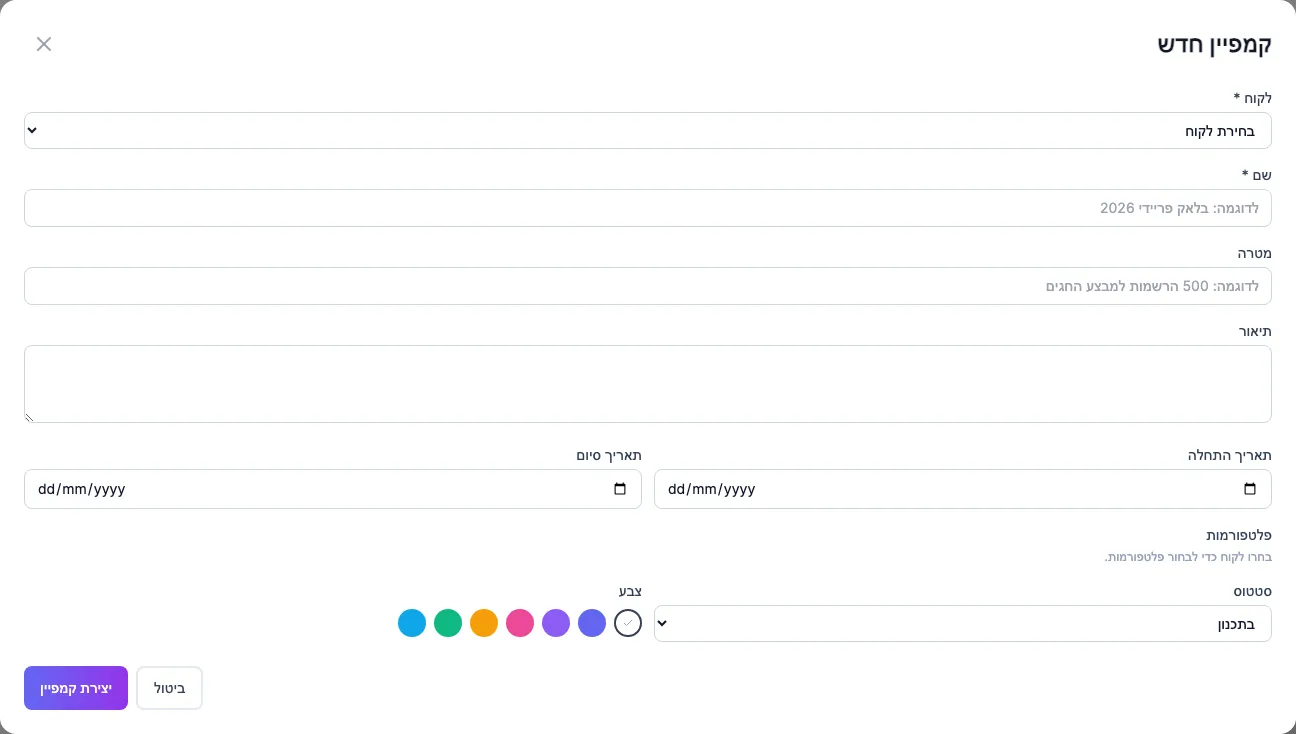
Task: Select the white checked color swatch
Action: click(x=628, y=623)
